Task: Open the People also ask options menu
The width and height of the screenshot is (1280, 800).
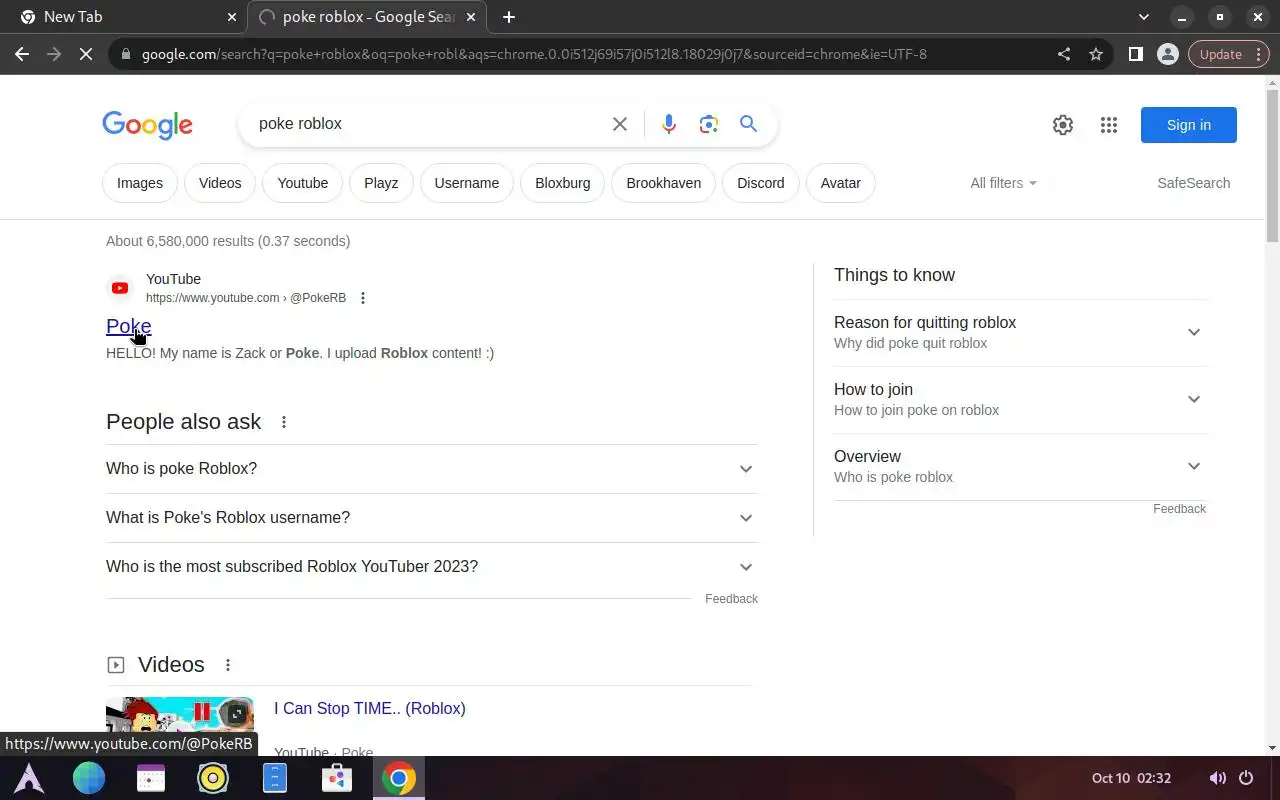Action: click(284, 422)
